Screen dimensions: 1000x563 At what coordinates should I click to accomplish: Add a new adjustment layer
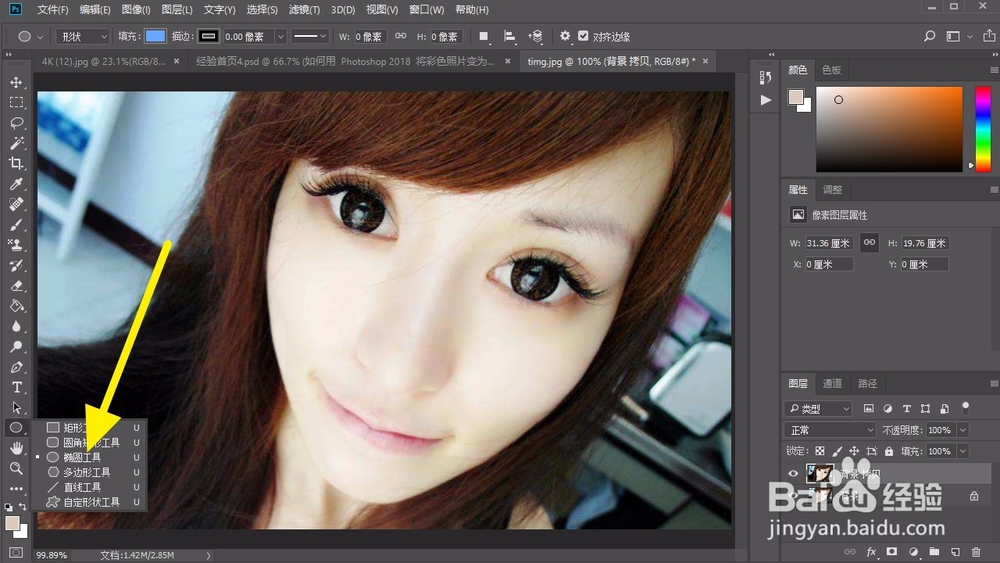pos(913,552)
